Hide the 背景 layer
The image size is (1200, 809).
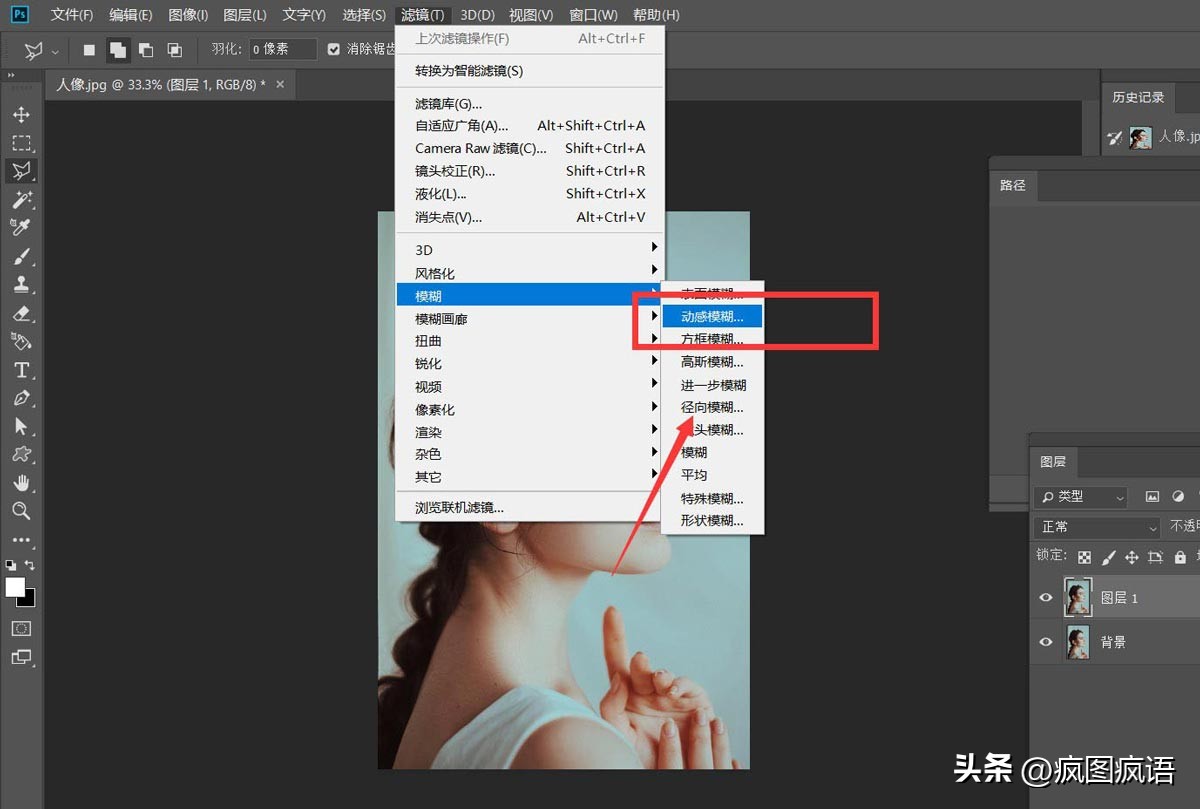[1044, 642]
